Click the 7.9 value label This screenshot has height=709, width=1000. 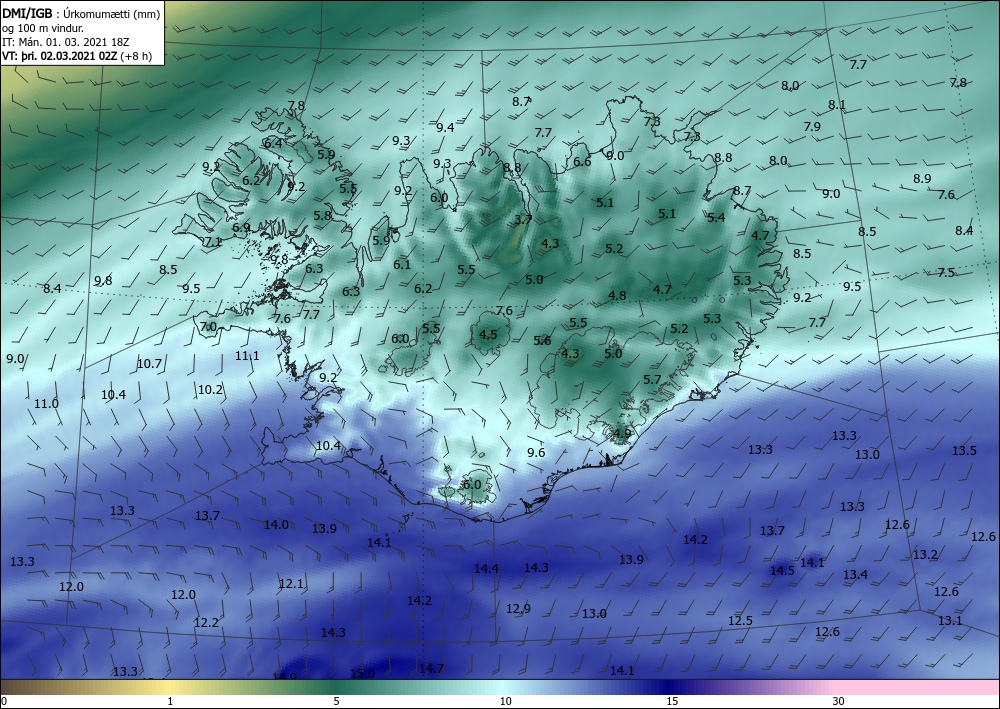[x=812, y=127]
